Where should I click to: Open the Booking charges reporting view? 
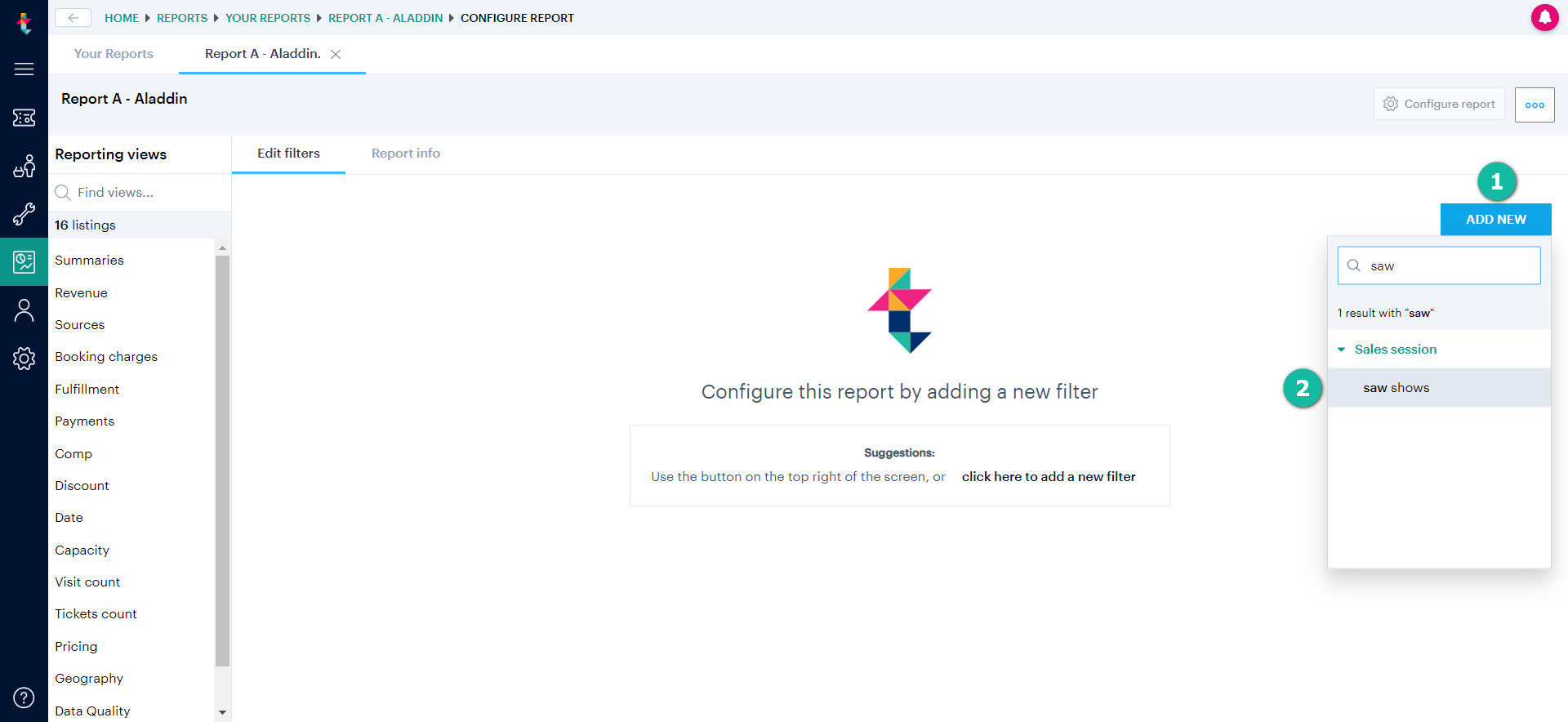[x=106, y=357]
